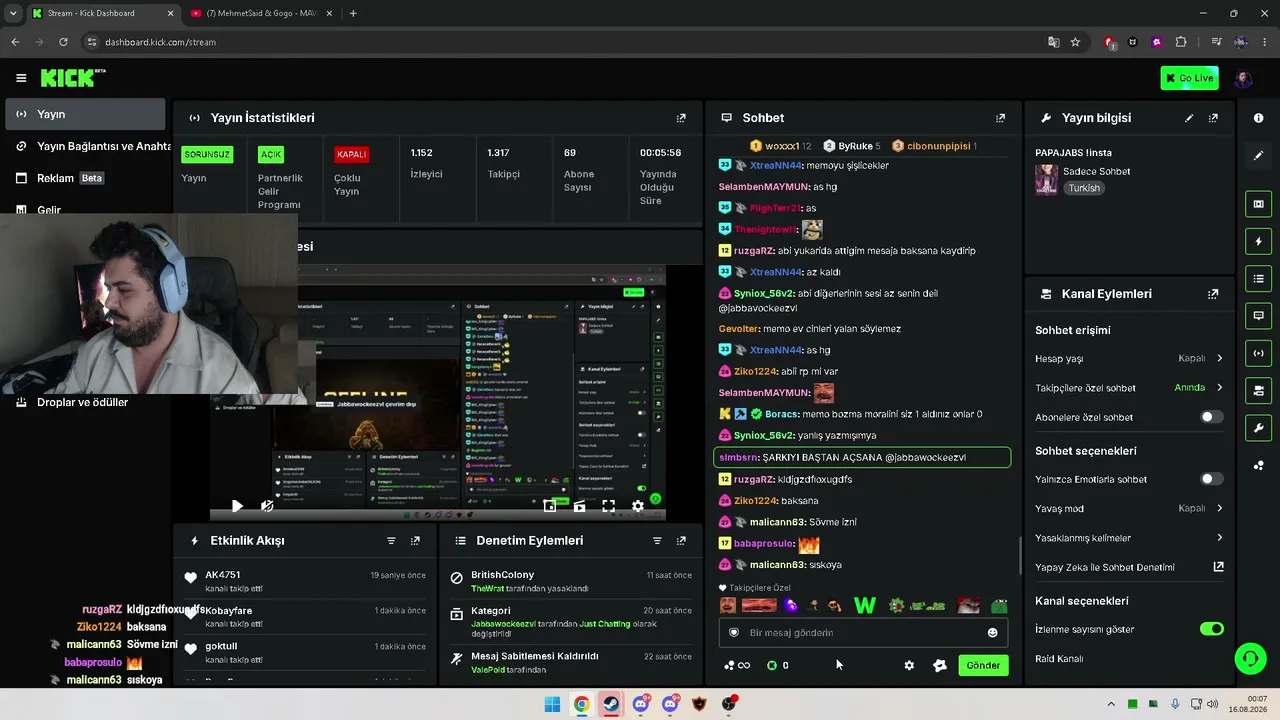Screen dimensions: 1280x720
Task: Click channel points infinity icon under chat
Action: 737,665
